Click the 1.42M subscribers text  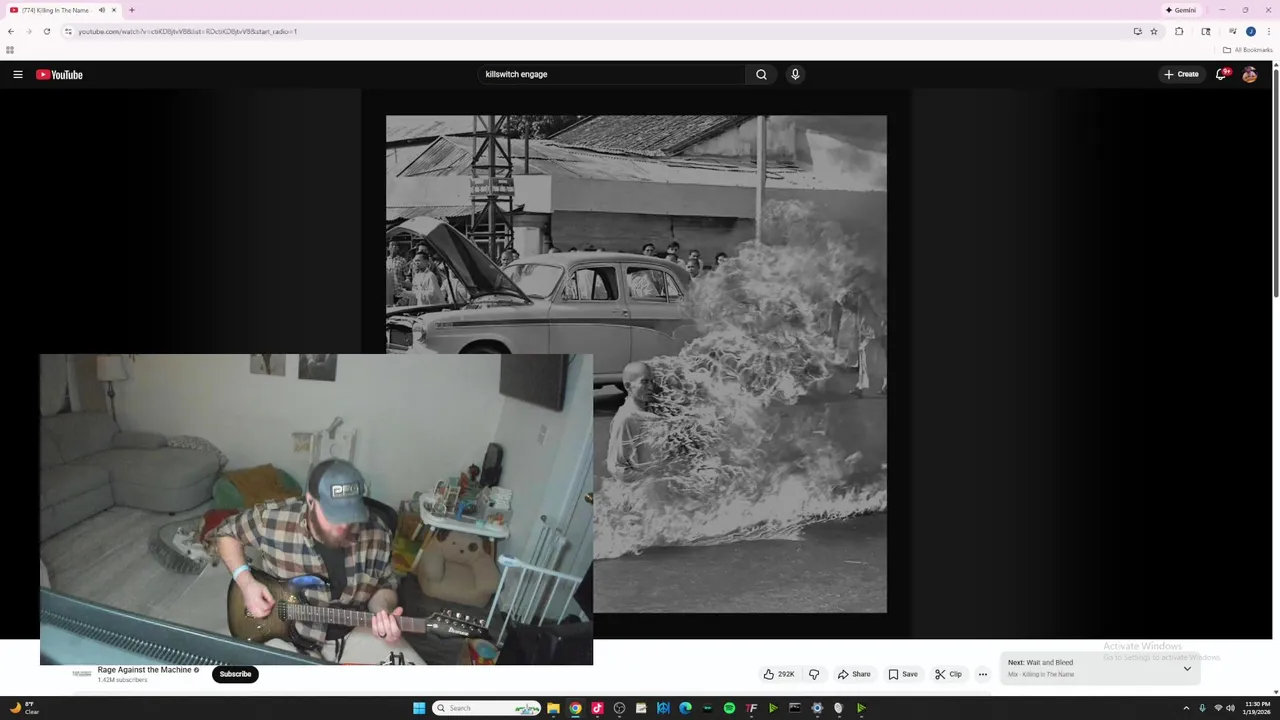coord(122,680)
